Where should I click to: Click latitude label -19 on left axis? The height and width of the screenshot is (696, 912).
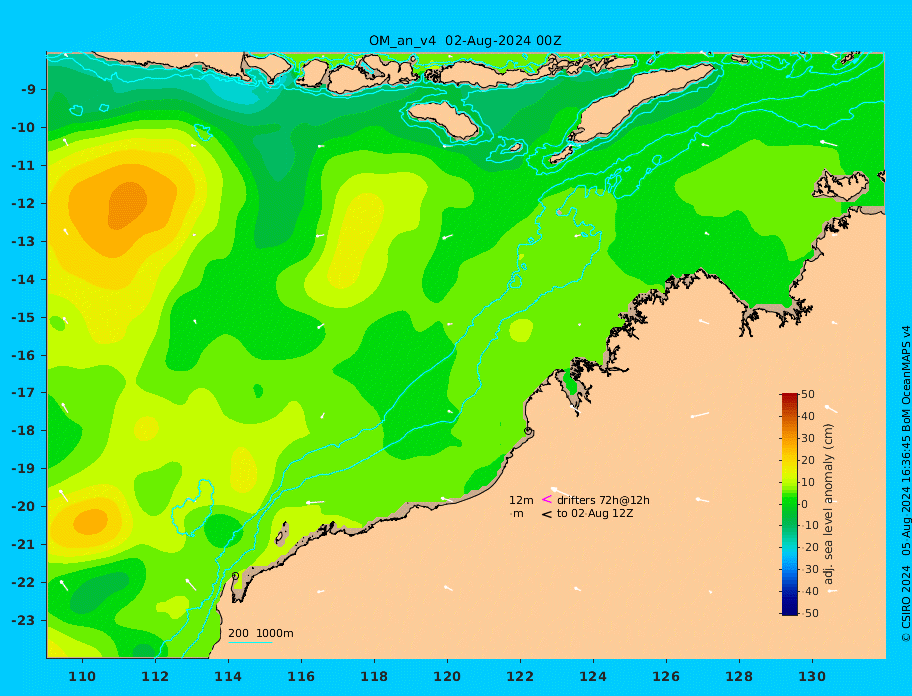click(x=24, y=469)
